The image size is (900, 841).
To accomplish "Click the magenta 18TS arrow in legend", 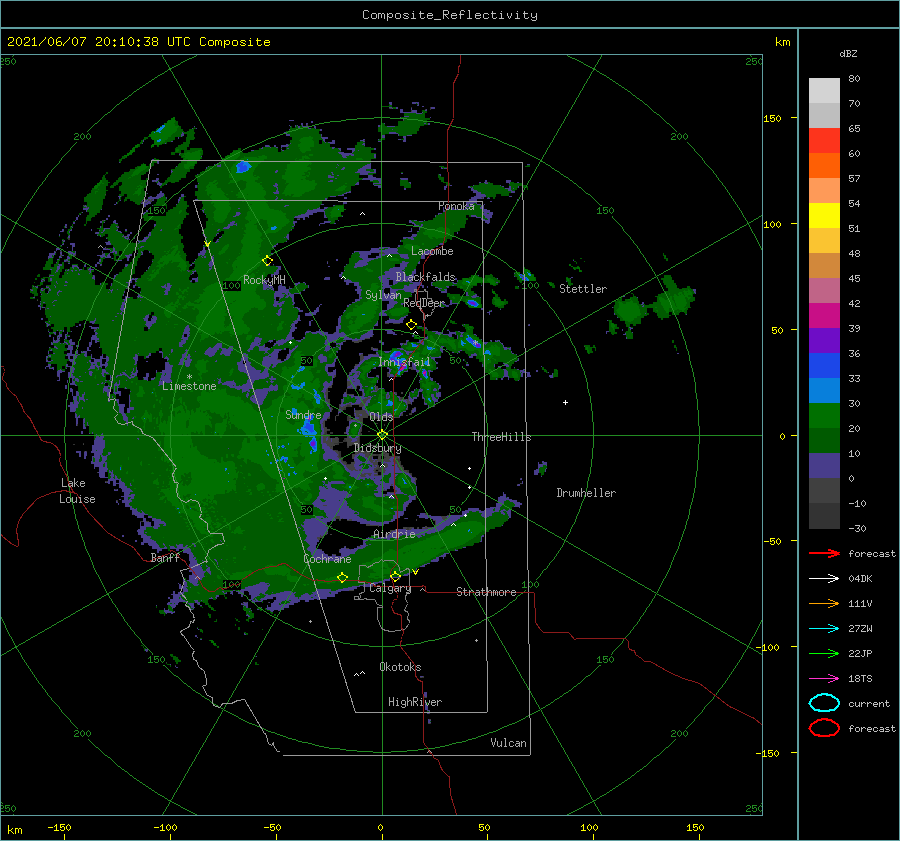I will pyautogui.click(x=824, y=679).
